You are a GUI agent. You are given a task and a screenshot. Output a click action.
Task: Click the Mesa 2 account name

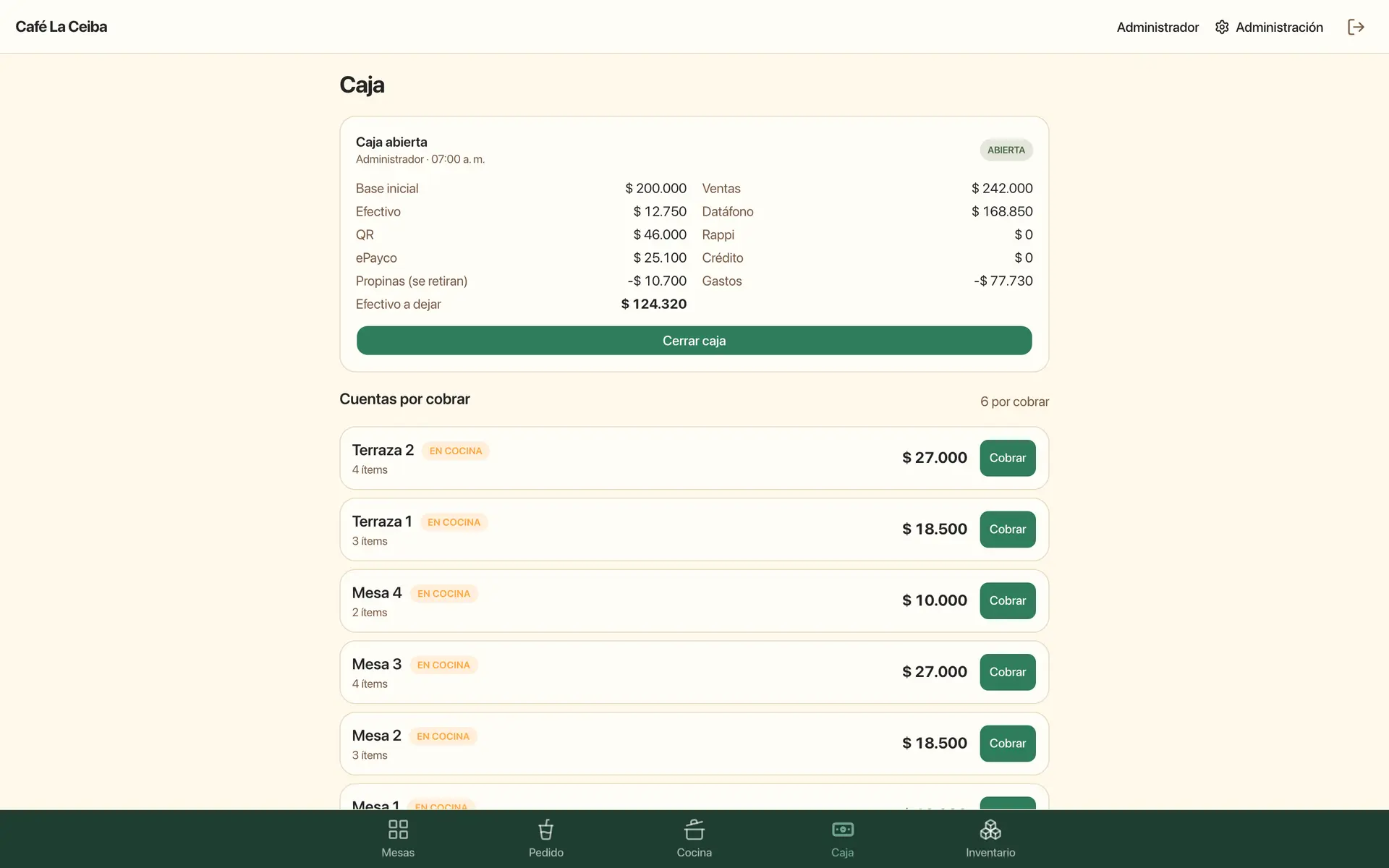click(376, 736)
